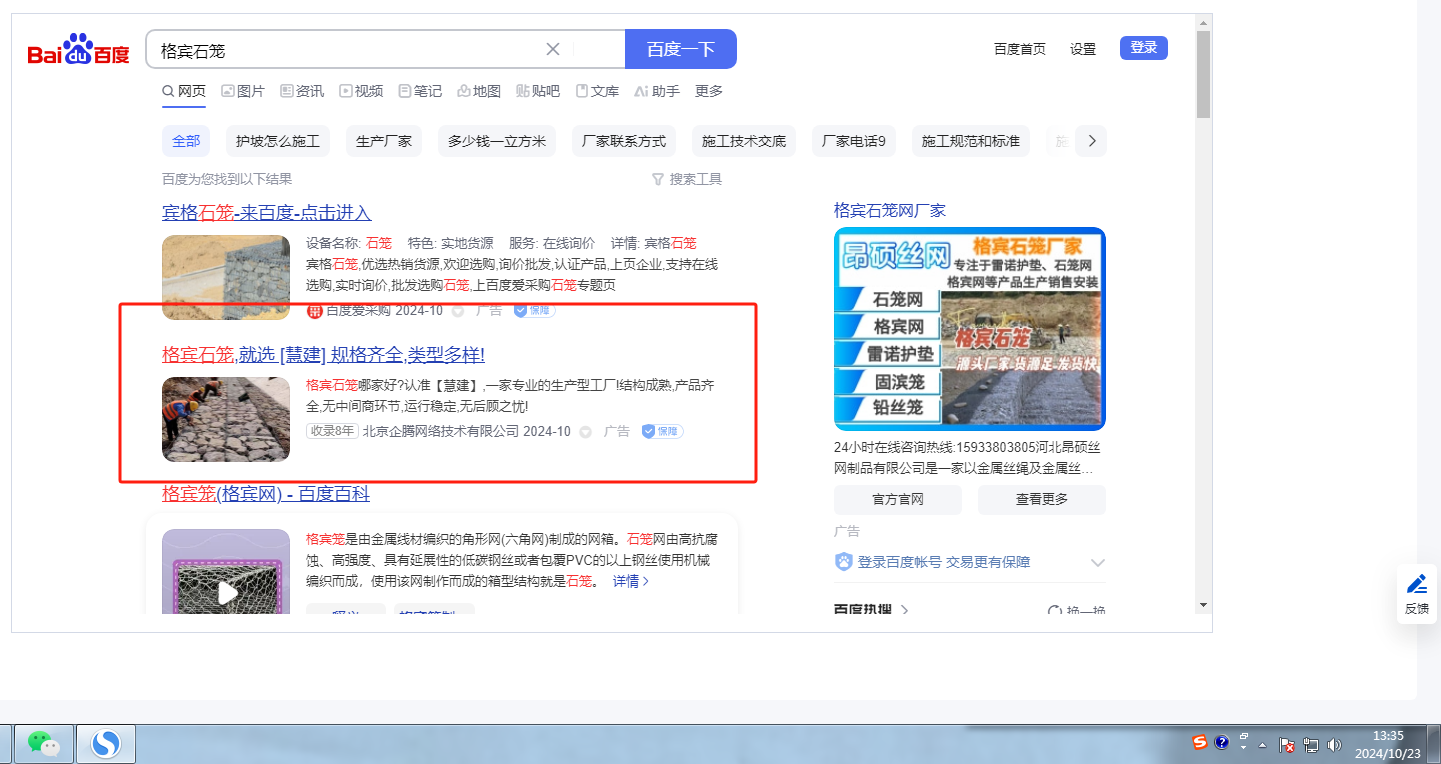This screenshot has width=1441, height=764.
Task: Open the WeChat app in the taskbar
Action: coord(43,743)
